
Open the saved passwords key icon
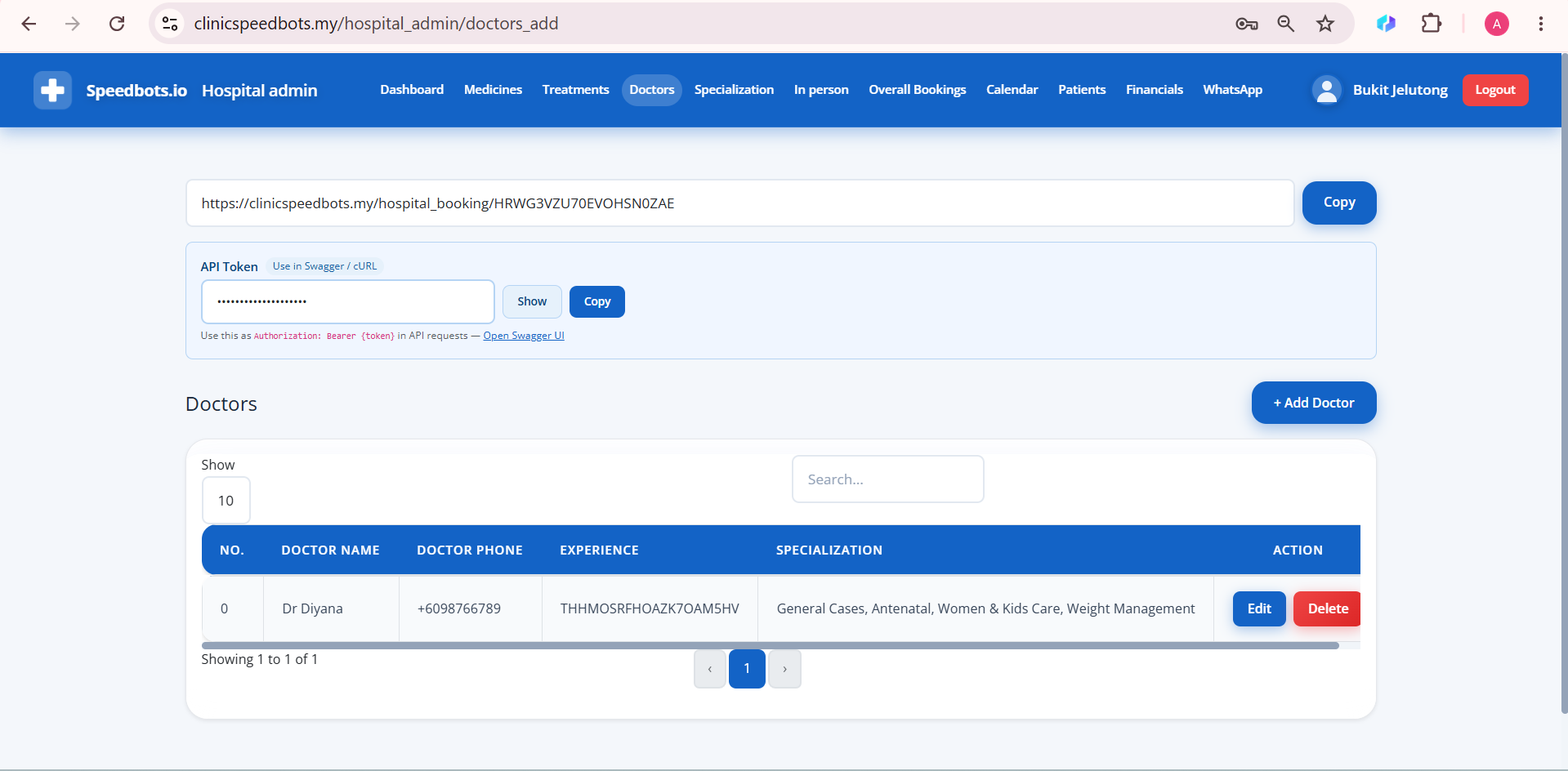point(1247,24)
